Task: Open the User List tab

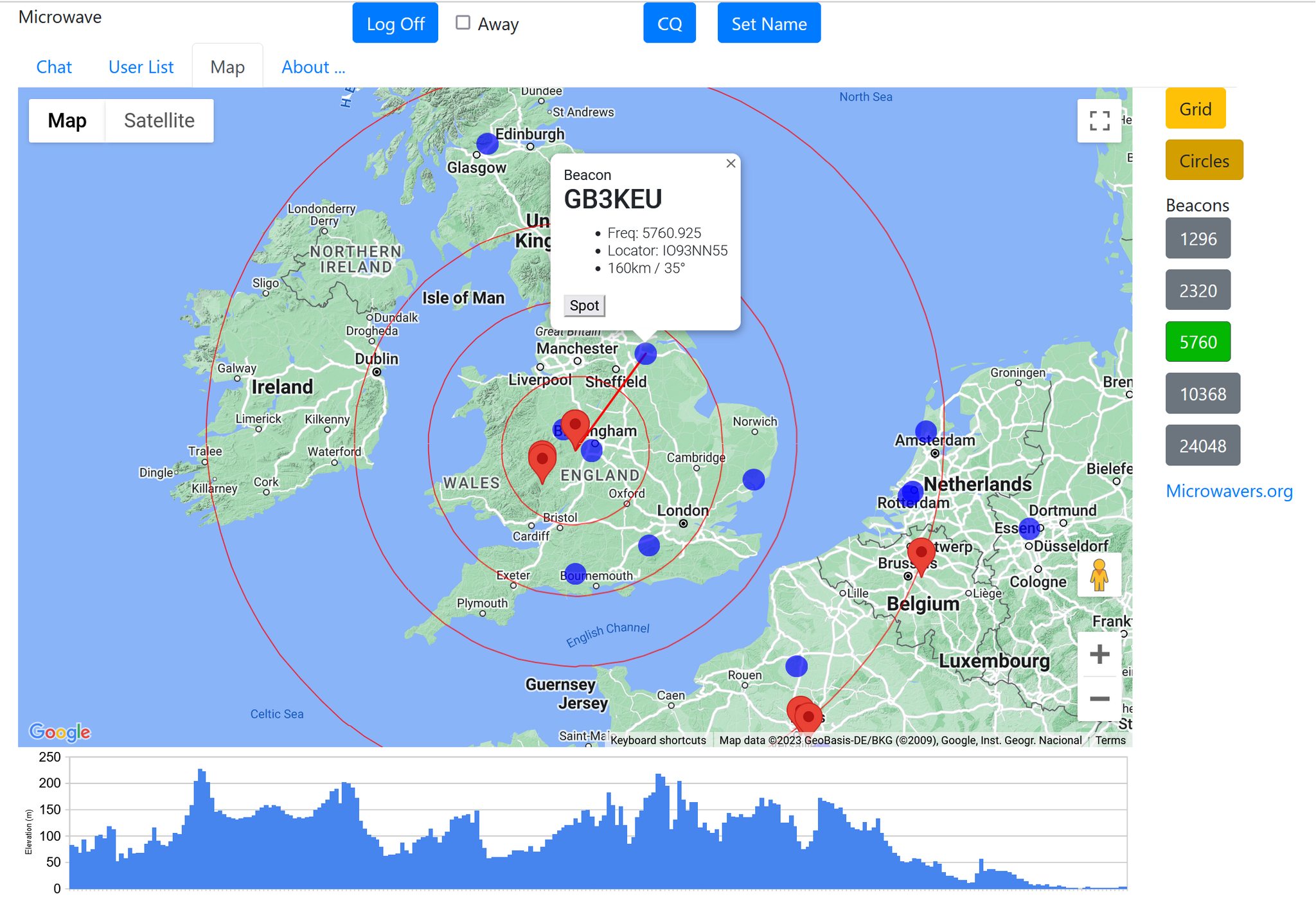Action: tap(141, 67)
